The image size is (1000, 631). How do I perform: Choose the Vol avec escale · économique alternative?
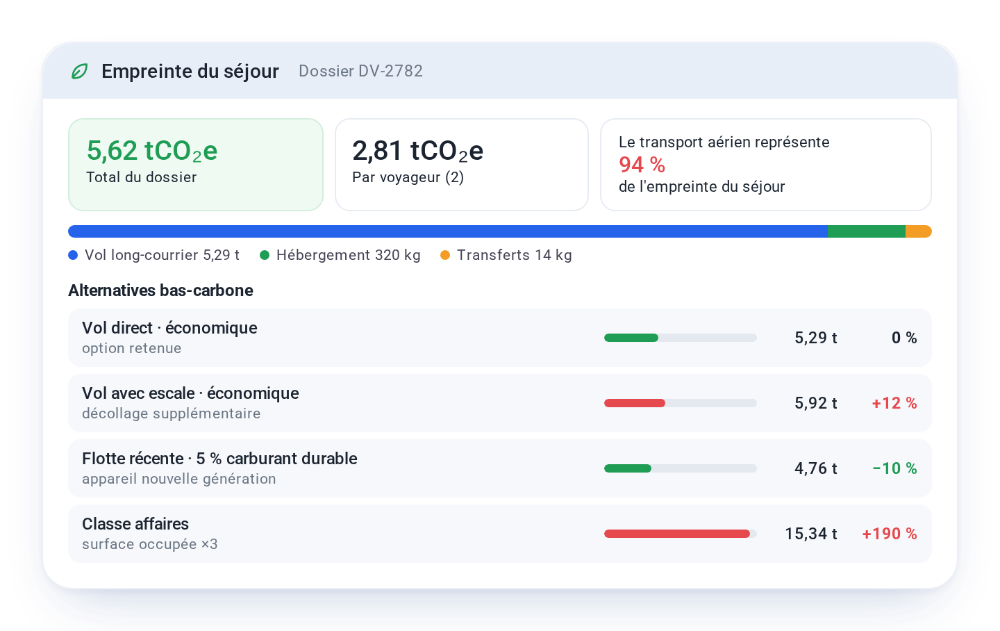500,403
